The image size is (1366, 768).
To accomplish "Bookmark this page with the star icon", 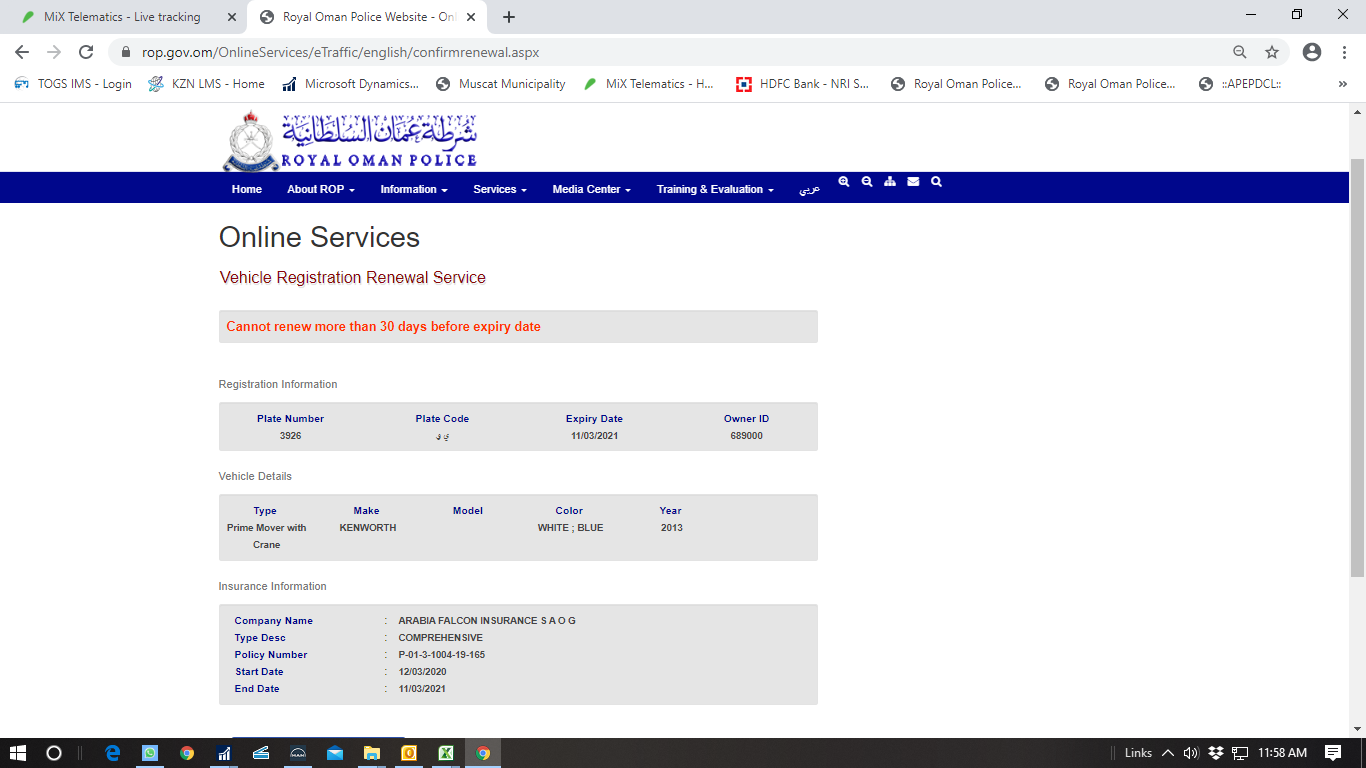I will (1272, 52).
